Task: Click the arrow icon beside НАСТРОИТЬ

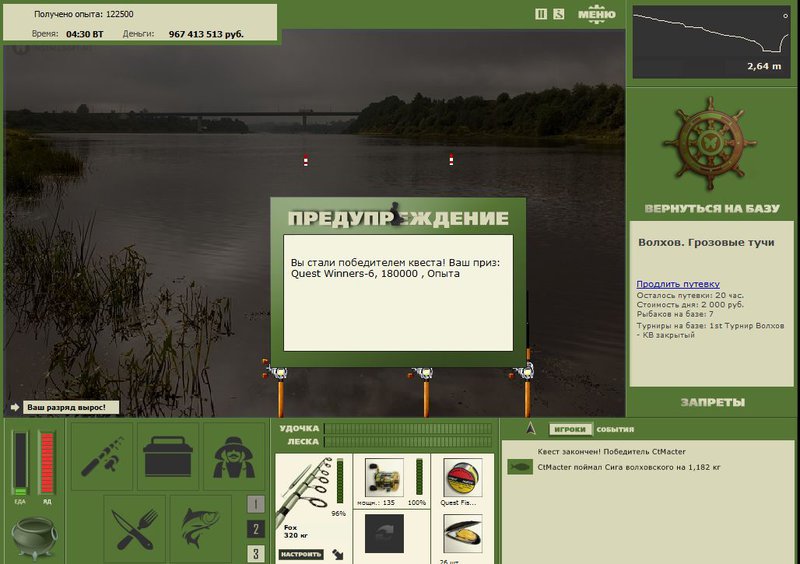Action: click(x=338, y=554)
